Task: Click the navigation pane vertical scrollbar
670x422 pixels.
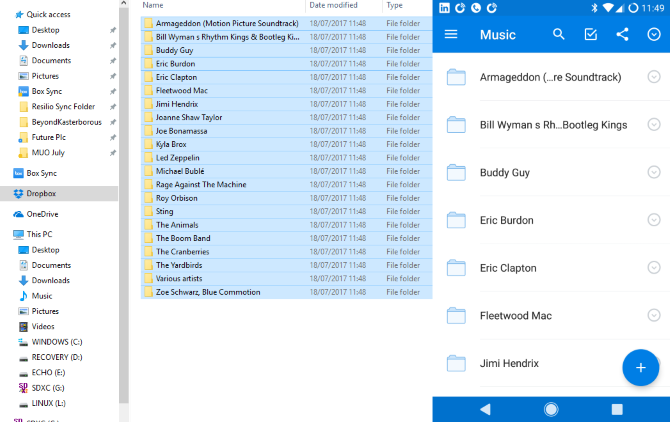Action: [x=125, y=200]
